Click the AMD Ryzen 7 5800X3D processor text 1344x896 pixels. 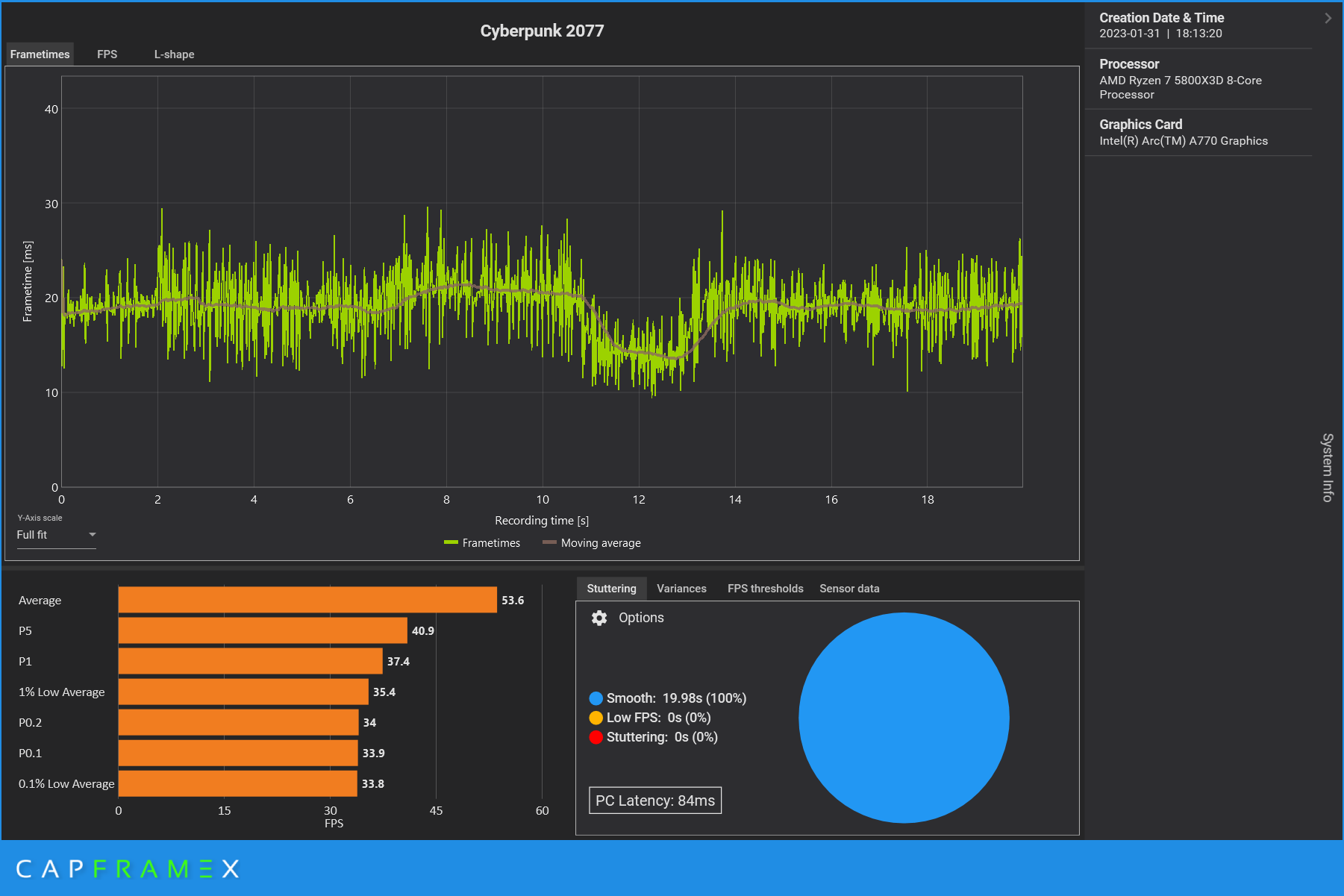(1180, 87)
